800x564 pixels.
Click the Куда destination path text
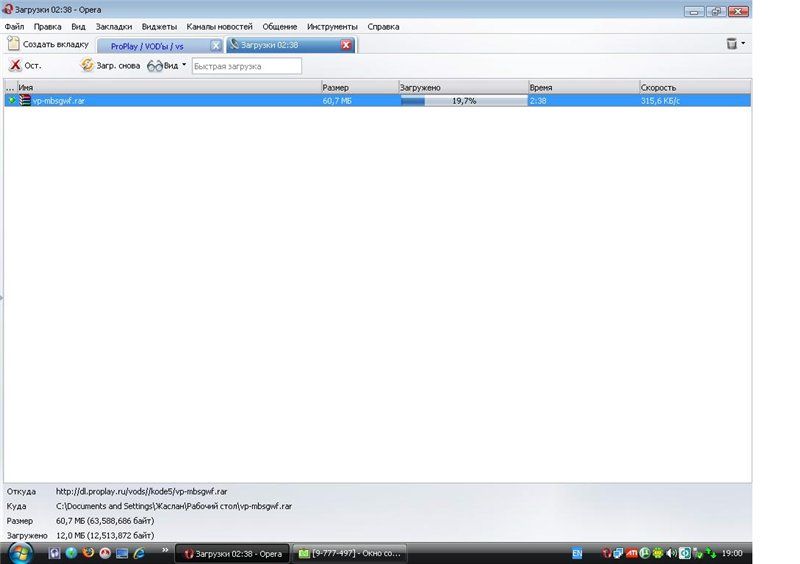[x=174, y=506]
